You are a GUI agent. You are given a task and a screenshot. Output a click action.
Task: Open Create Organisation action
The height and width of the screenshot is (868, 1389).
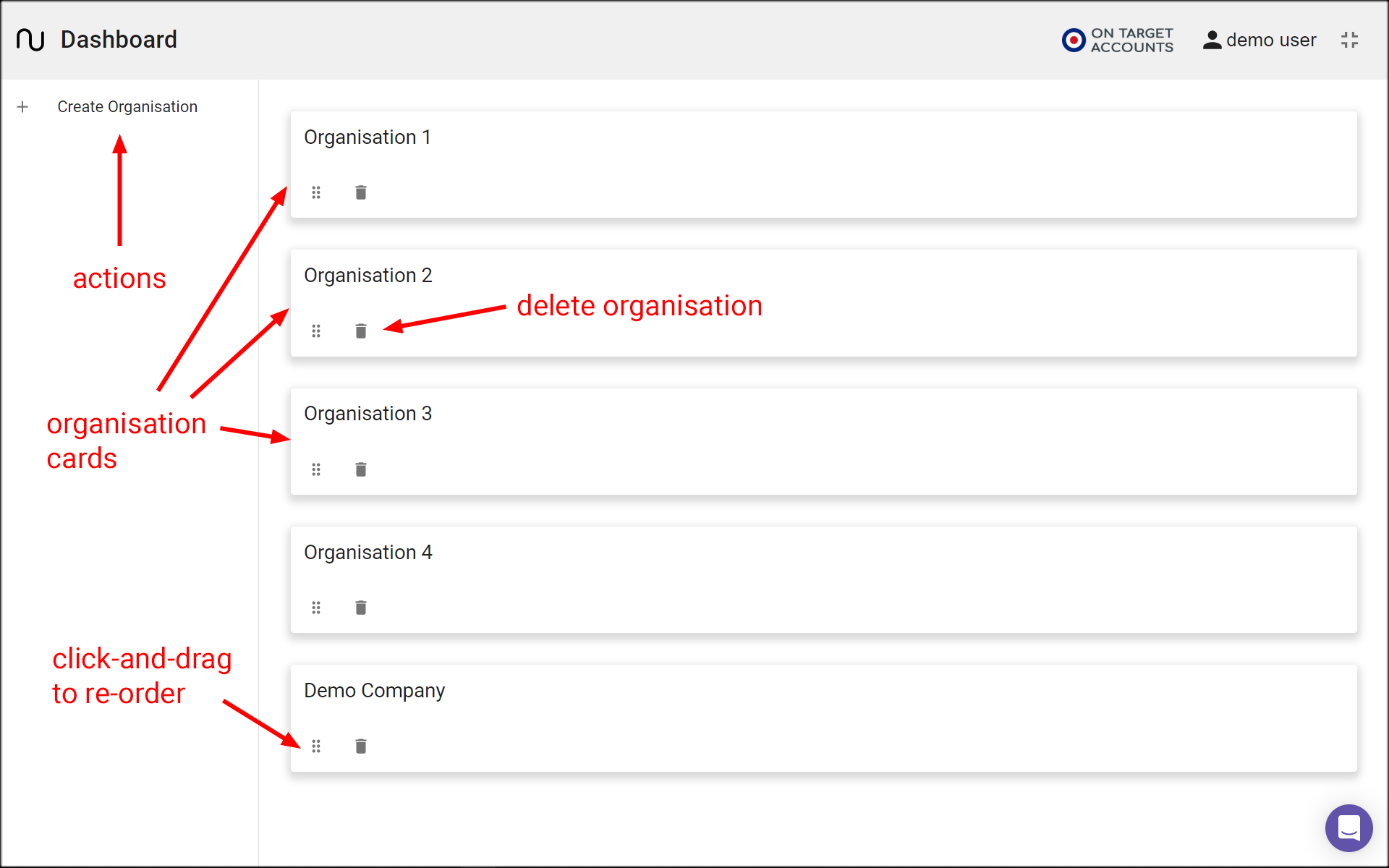(127, 107)
